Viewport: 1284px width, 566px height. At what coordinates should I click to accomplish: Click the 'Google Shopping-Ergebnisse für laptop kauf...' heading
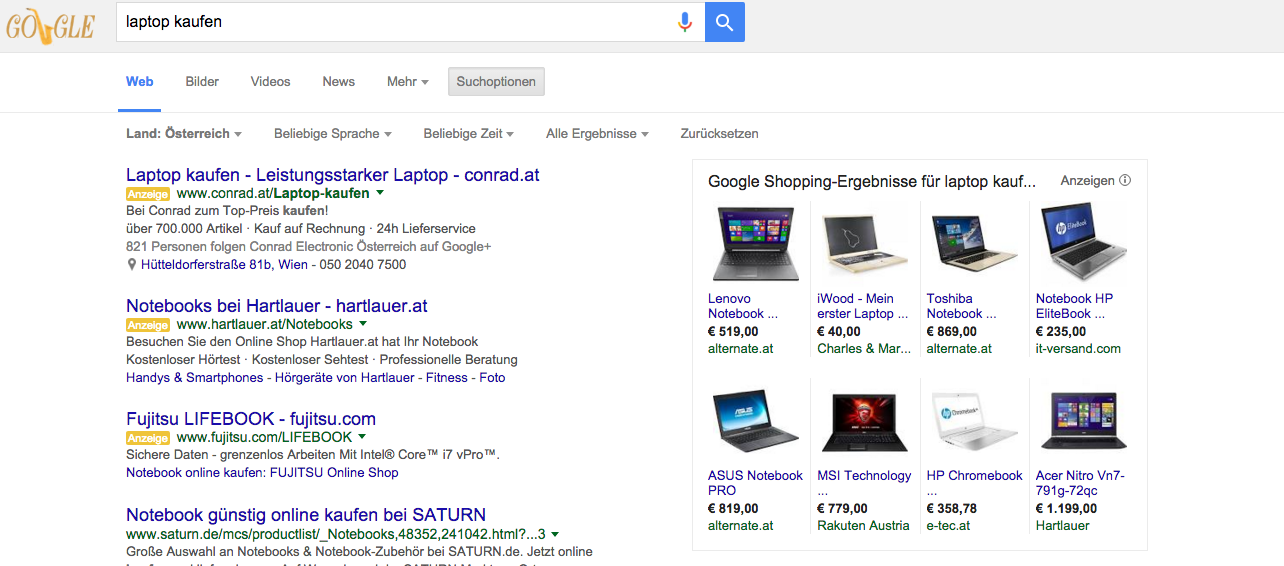(x=872, y=181)
